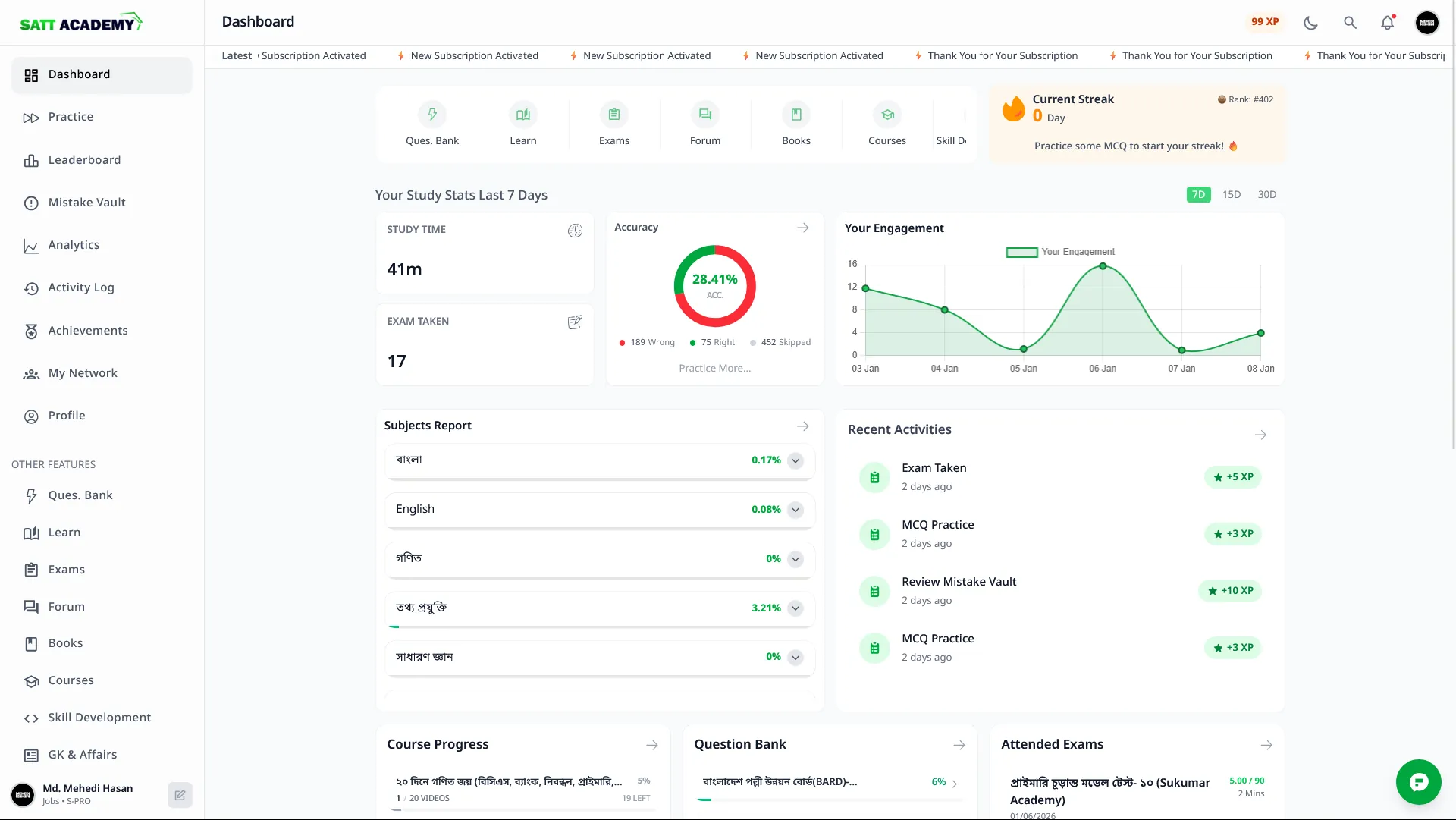Open the Learn shortcut icon at top
The image size is (1456, 820).
click(x=523, y=115)
